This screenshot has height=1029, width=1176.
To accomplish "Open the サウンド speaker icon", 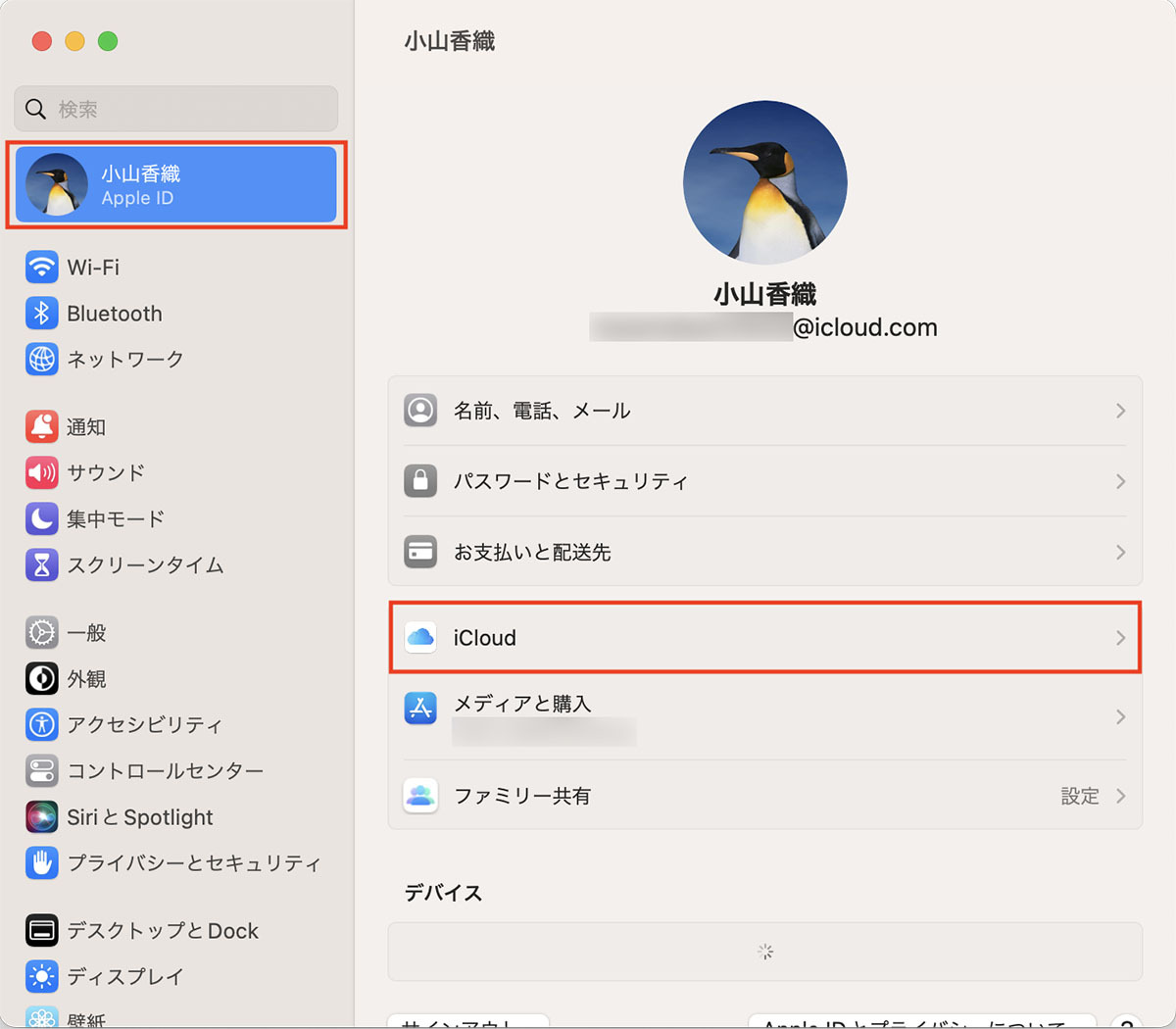I will (x=41, y=472).
